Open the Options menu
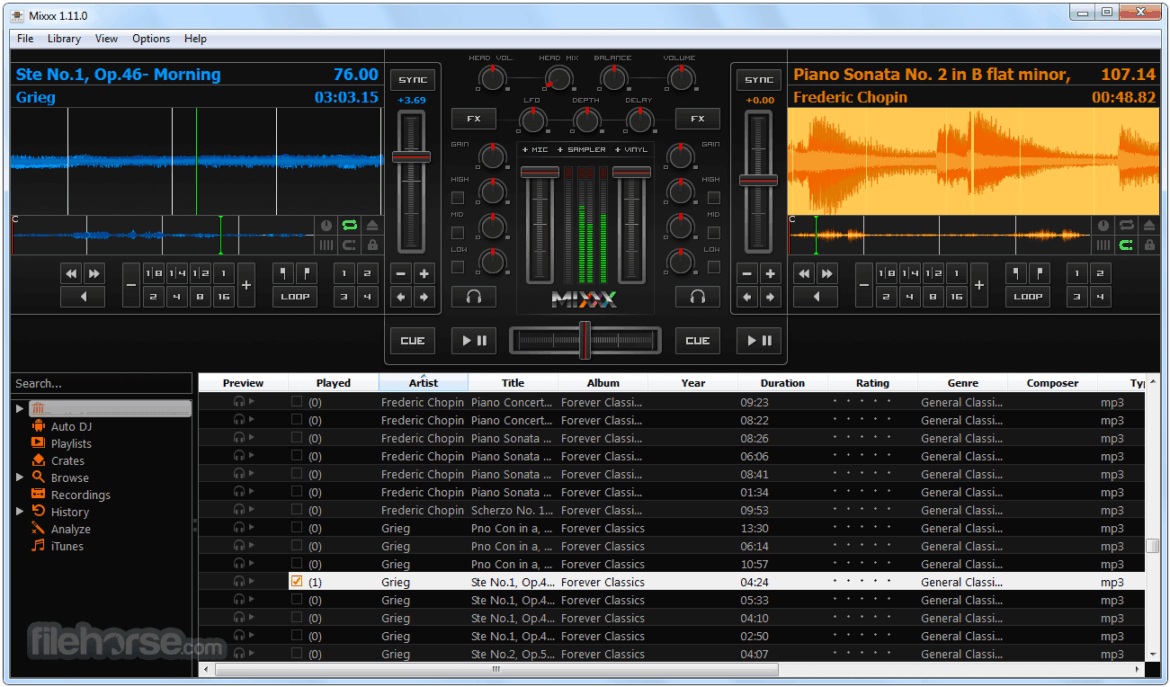 (151, 39)
